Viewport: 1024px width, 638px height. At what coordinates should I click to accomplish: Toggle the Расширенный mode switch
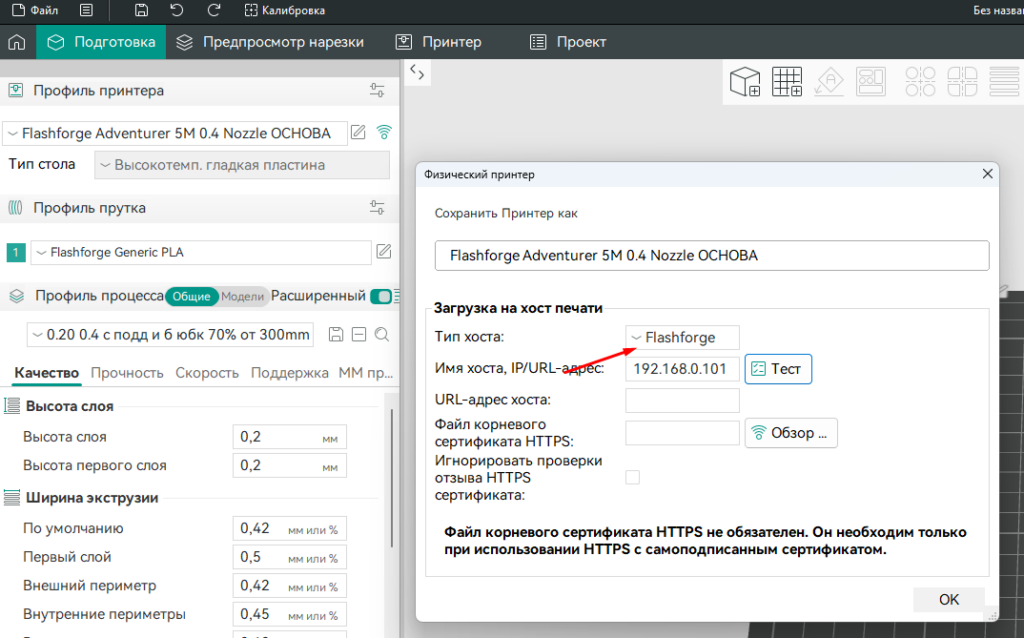(380, 296)
